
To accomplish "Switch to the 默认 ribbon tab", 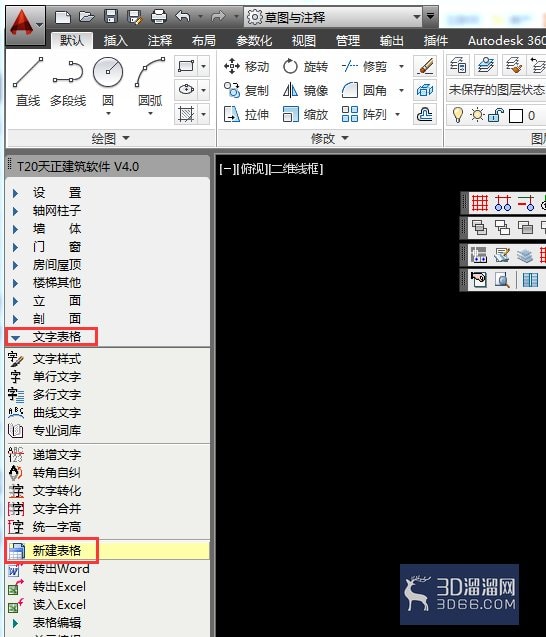I will coord(72,40).
